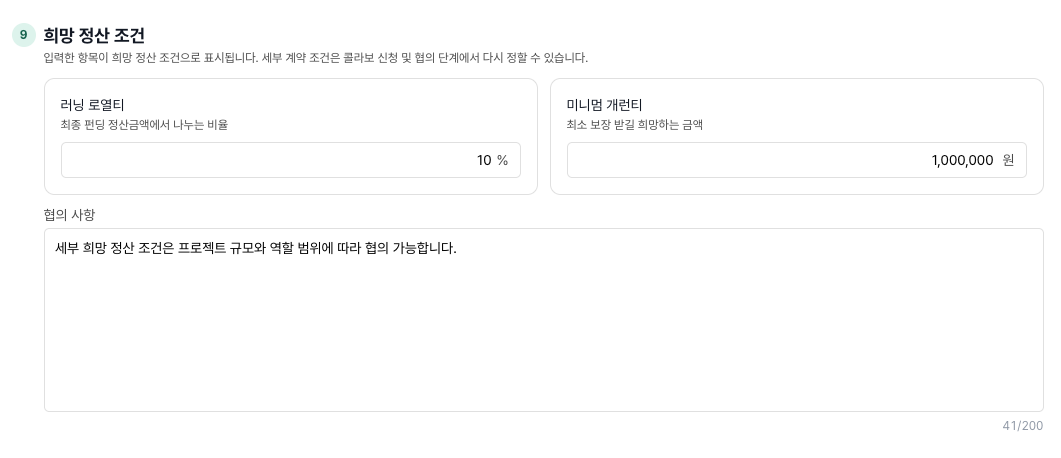This screenshot has width=1061, height=458.
Task: Click the value 10 in royalty input
Action: (x=484, y=160)
